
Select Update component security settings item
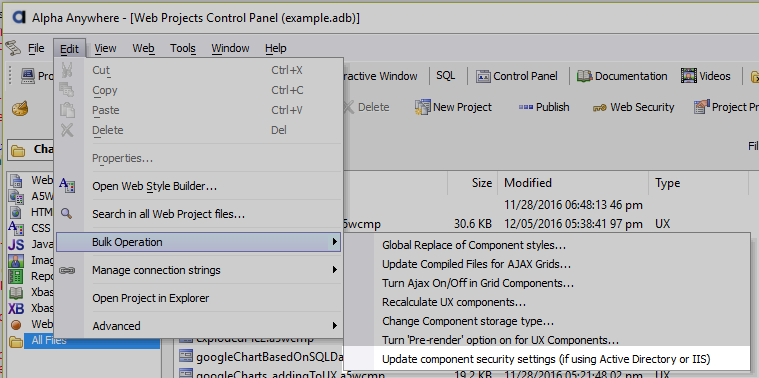[x=547, y=359]
